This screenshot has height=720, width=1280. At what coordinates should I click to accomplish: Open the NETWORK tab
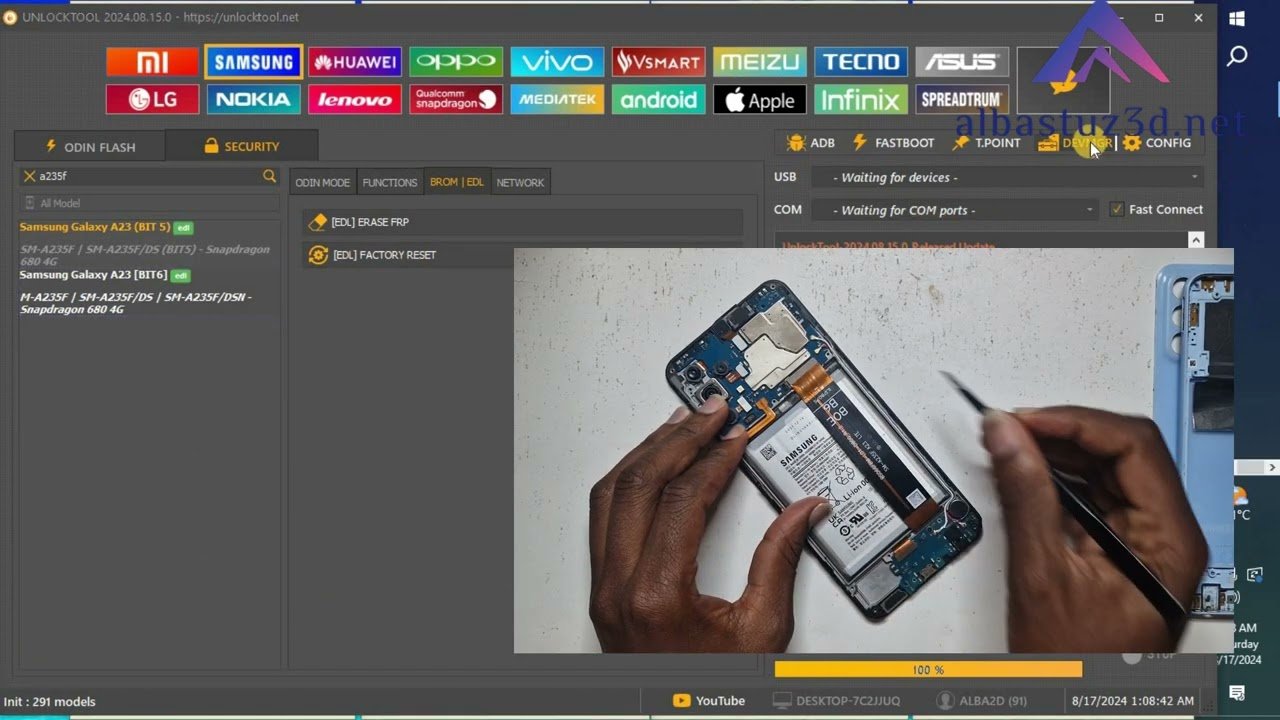520,182
